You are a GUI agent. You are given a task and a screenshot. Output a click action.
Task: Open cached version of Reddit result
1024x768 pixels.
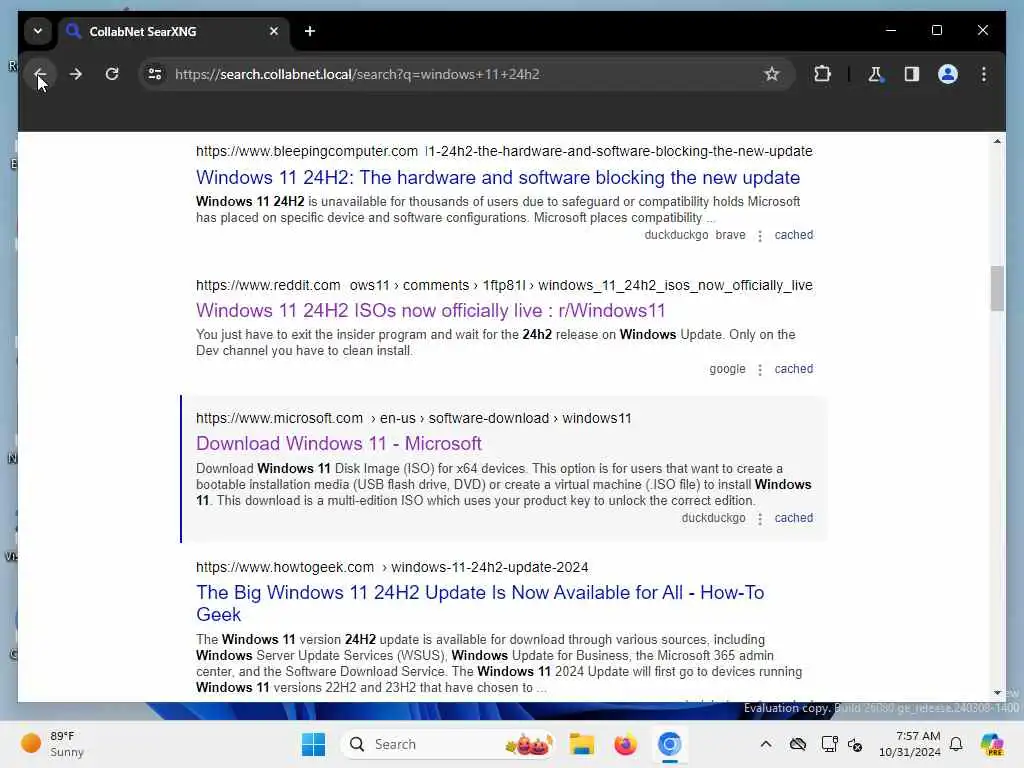click(x=793, y=368)
